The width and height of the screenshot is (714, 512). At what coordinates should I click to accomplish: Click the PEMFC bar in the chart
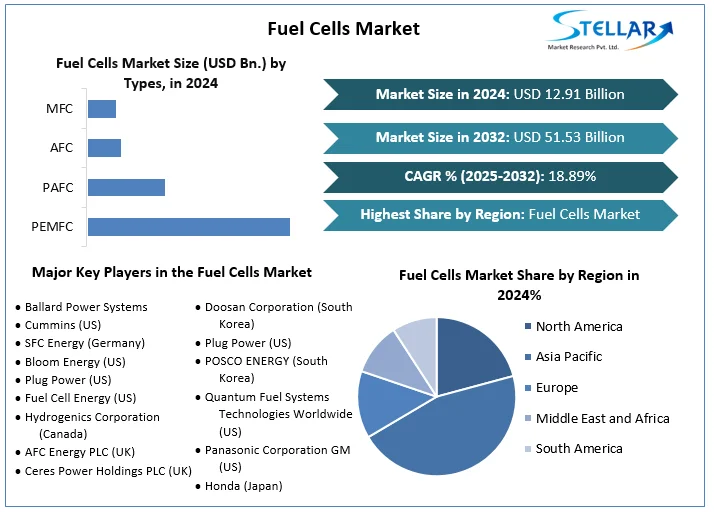pyautogui.click(x=189, y=227)
